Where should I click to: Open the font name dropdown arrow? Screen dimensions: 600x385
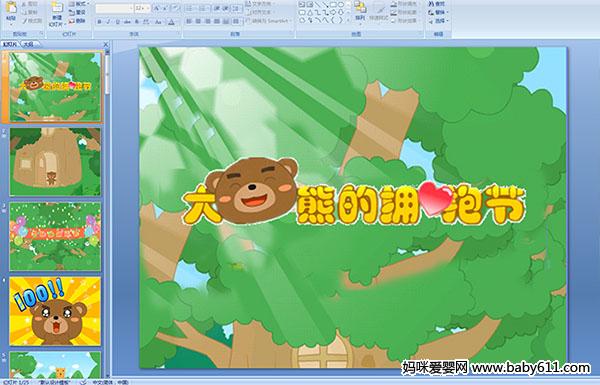131,8
